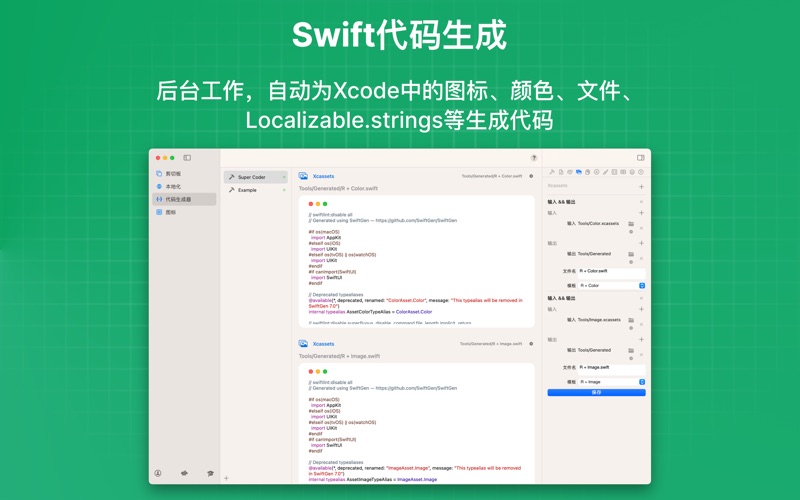Select the Example project
800x500 pixels.
tap(247, 190)
